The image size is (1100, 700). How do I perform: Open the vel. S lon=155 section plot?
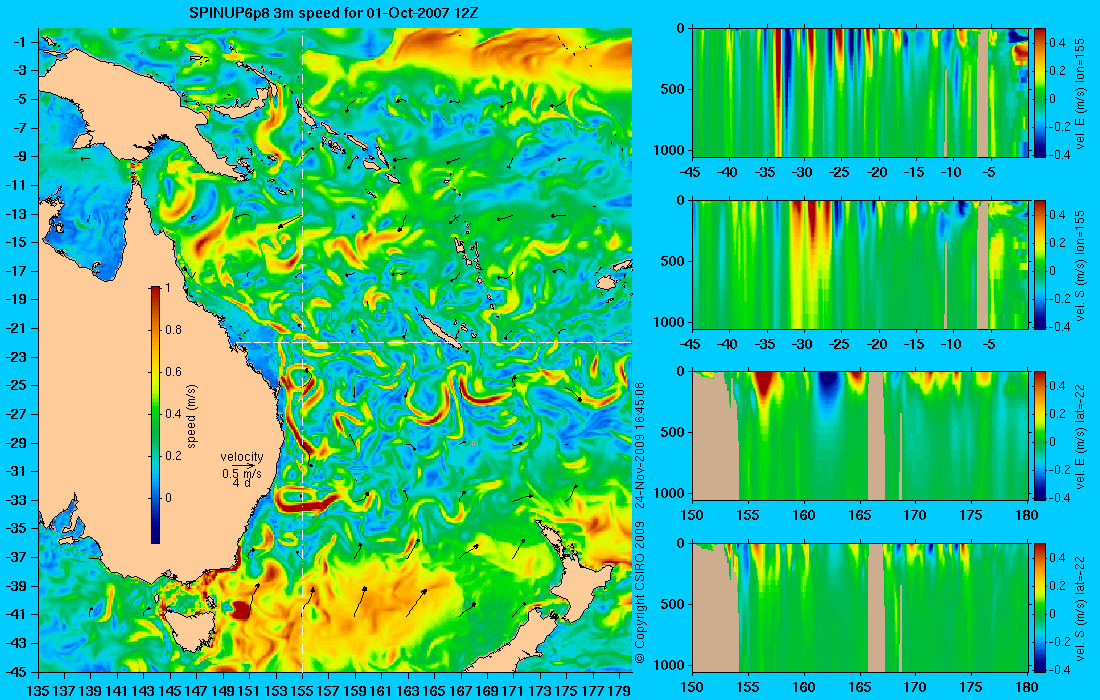coord(860,264)
